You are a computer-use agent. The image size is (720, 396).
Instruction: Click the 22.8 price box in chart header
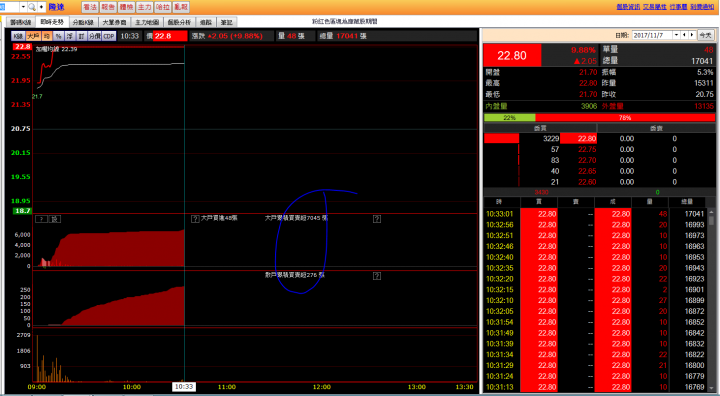(x=170, y=36)
